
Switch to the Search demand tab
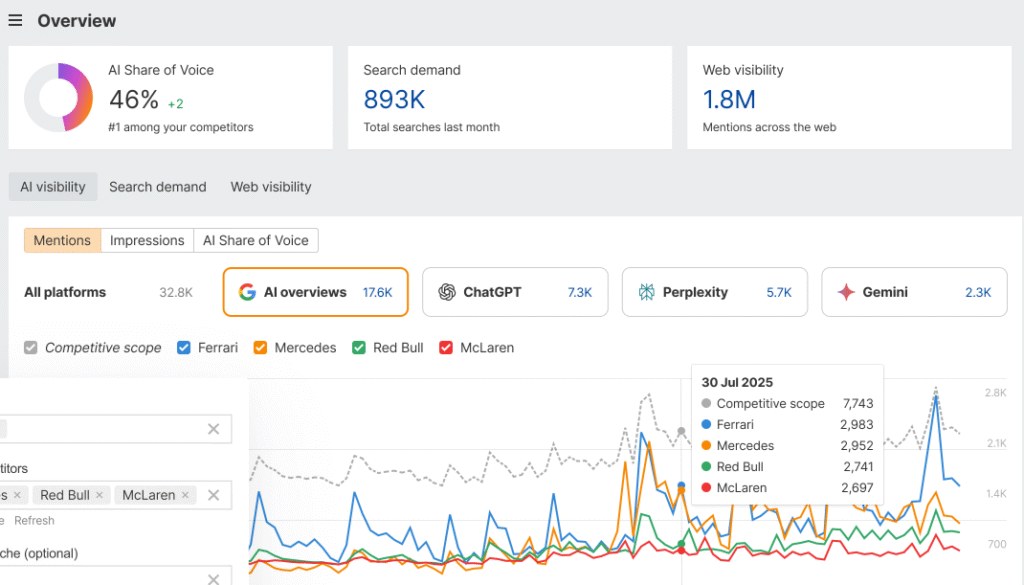click(157, 187)
